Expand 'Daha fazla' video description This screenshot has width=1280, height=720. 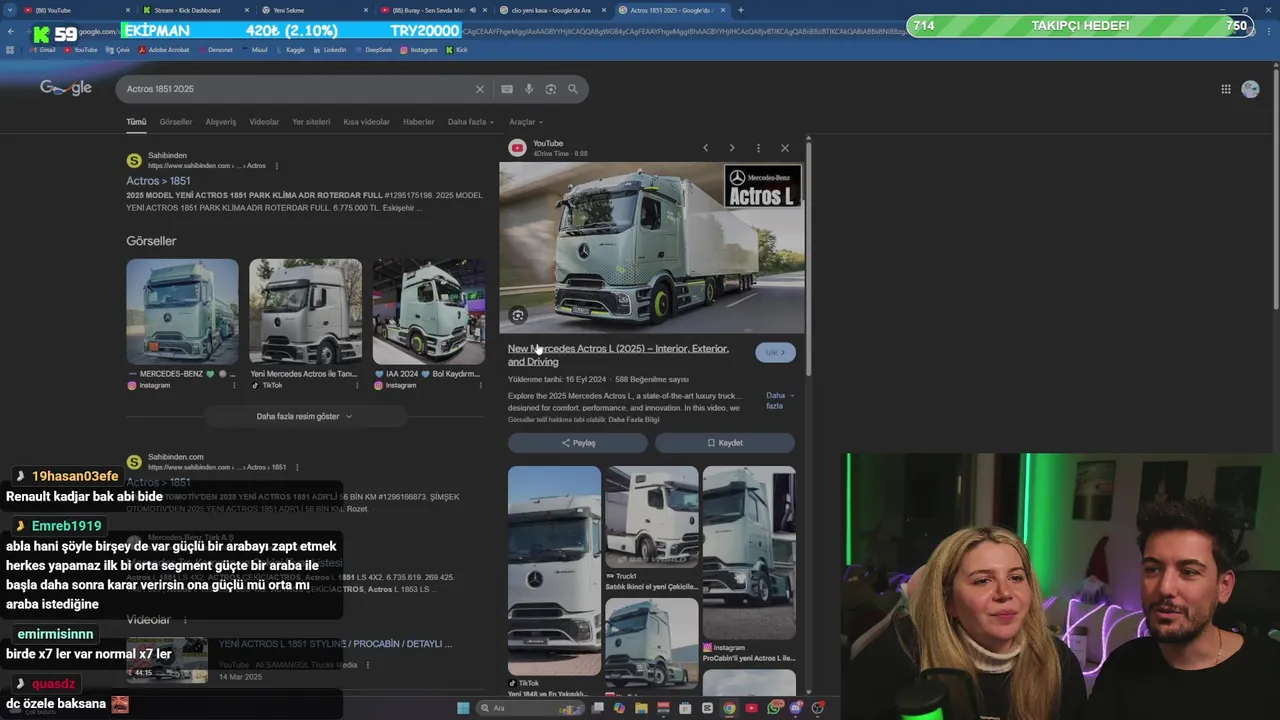pos(779,400)
